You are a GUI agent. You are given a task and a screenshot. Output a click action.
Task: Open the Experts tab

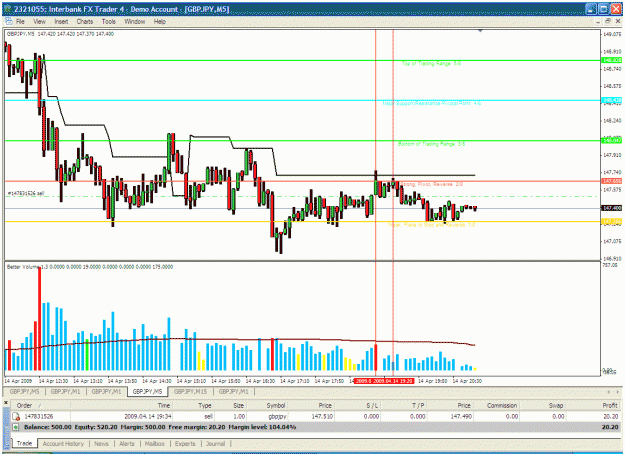[x=185, y=444]
